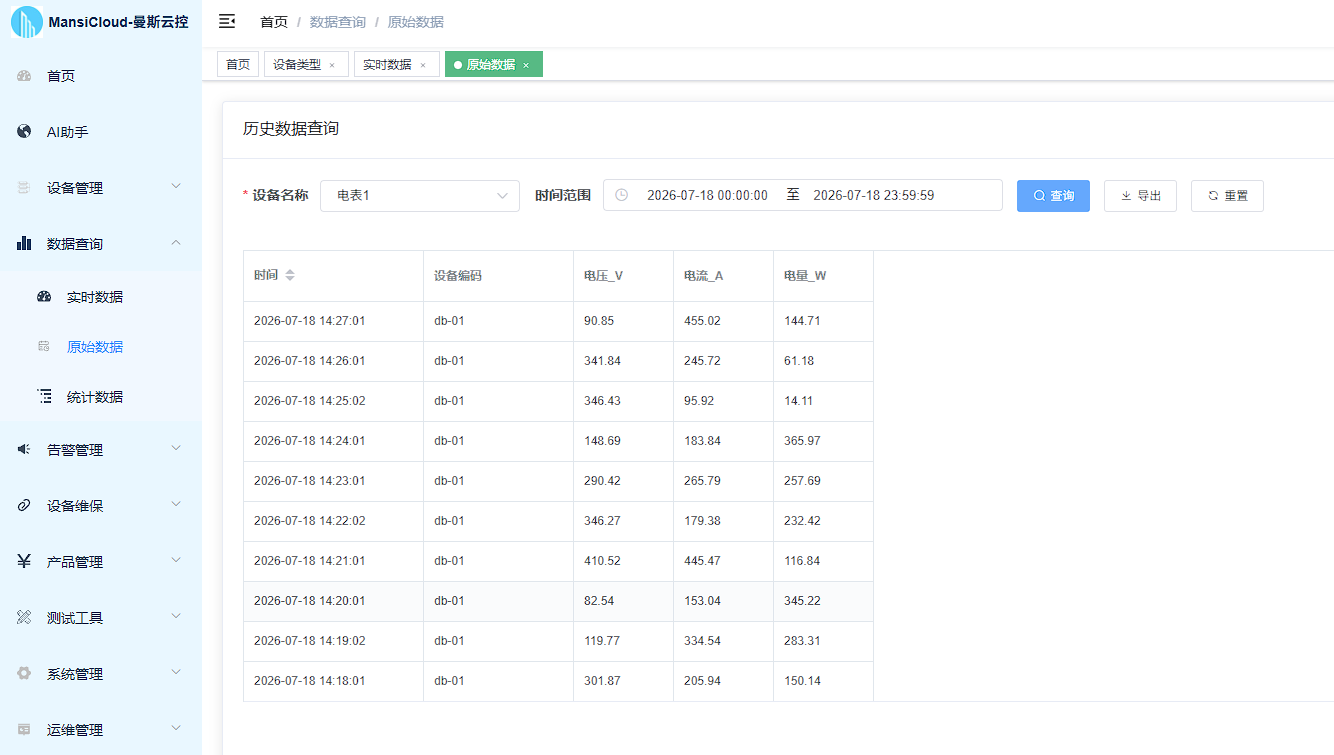Viewport: 1334px width, 755px height.
Task: Switch to the 设备类型 tab
Action: tap(306, 64)
